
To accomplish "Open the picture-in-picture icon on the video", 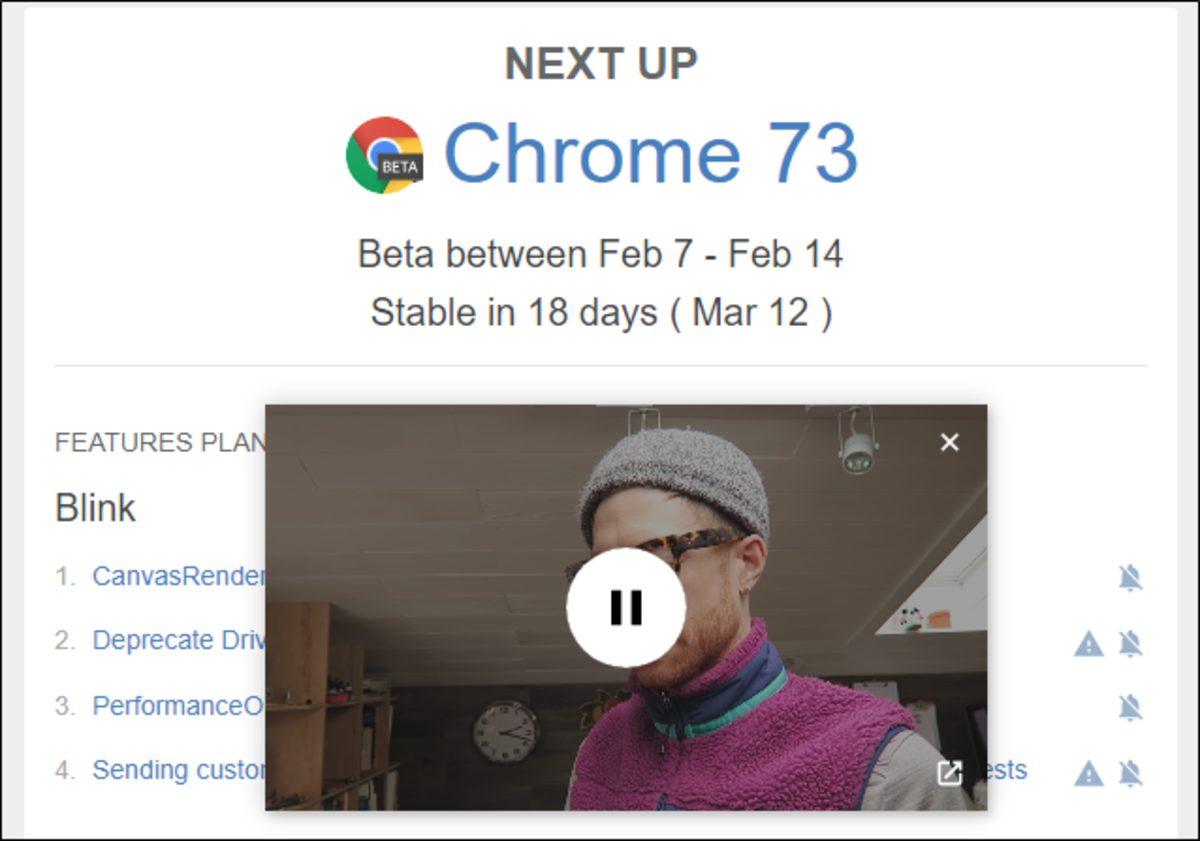I will coord(948,772).
